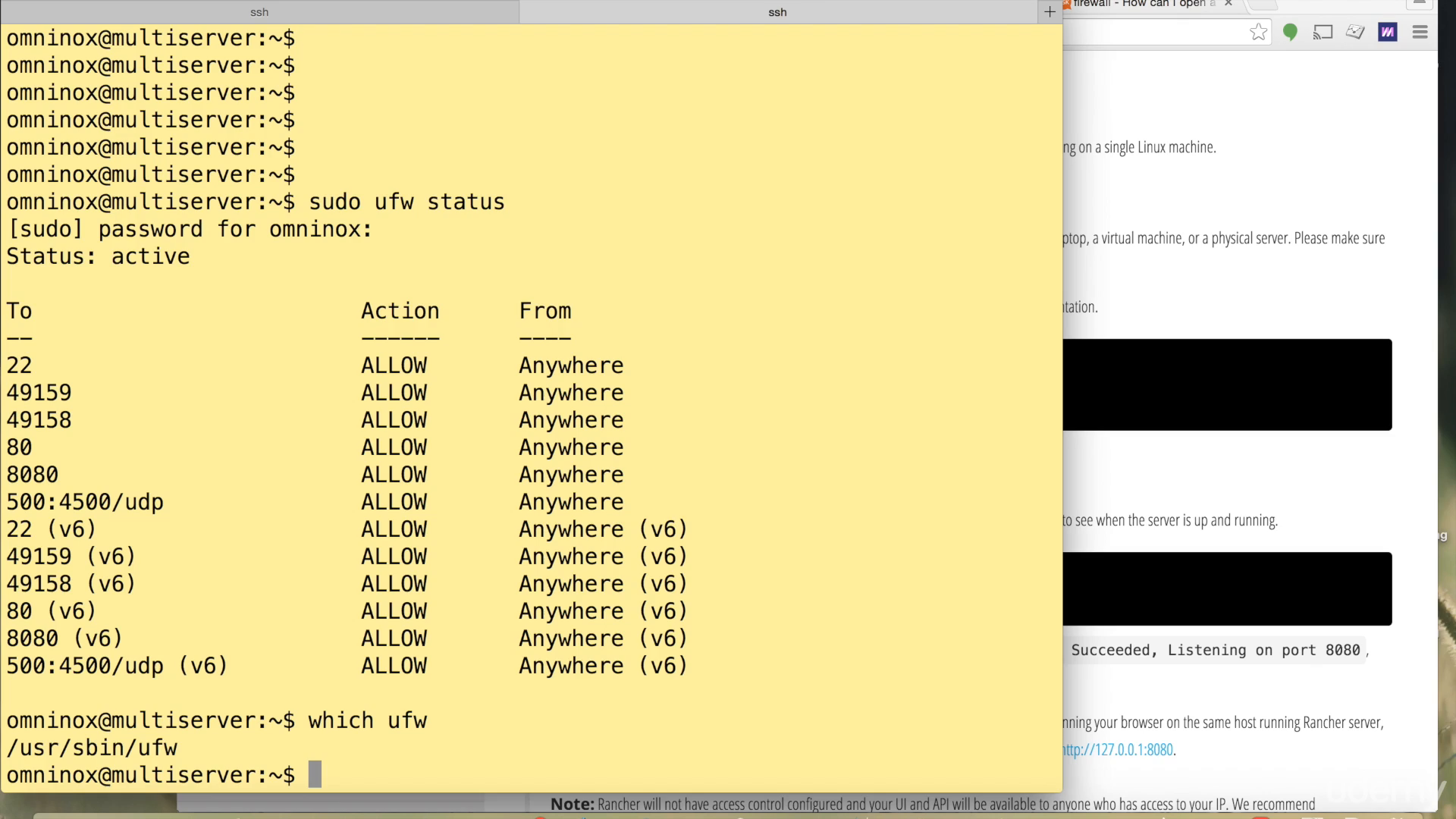
Task: Click the 'From' column header
Action: click(545, 311)
